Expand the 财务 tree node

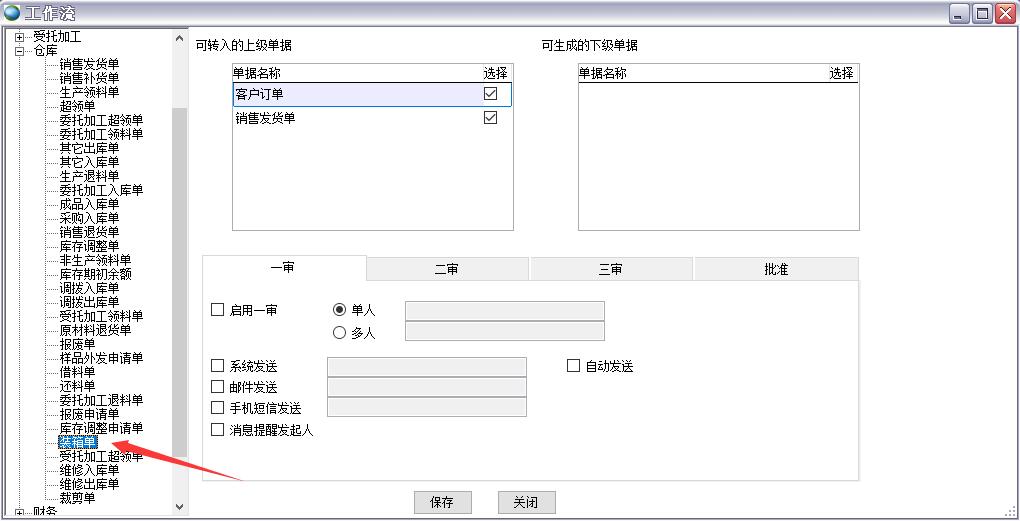point(18,513)
